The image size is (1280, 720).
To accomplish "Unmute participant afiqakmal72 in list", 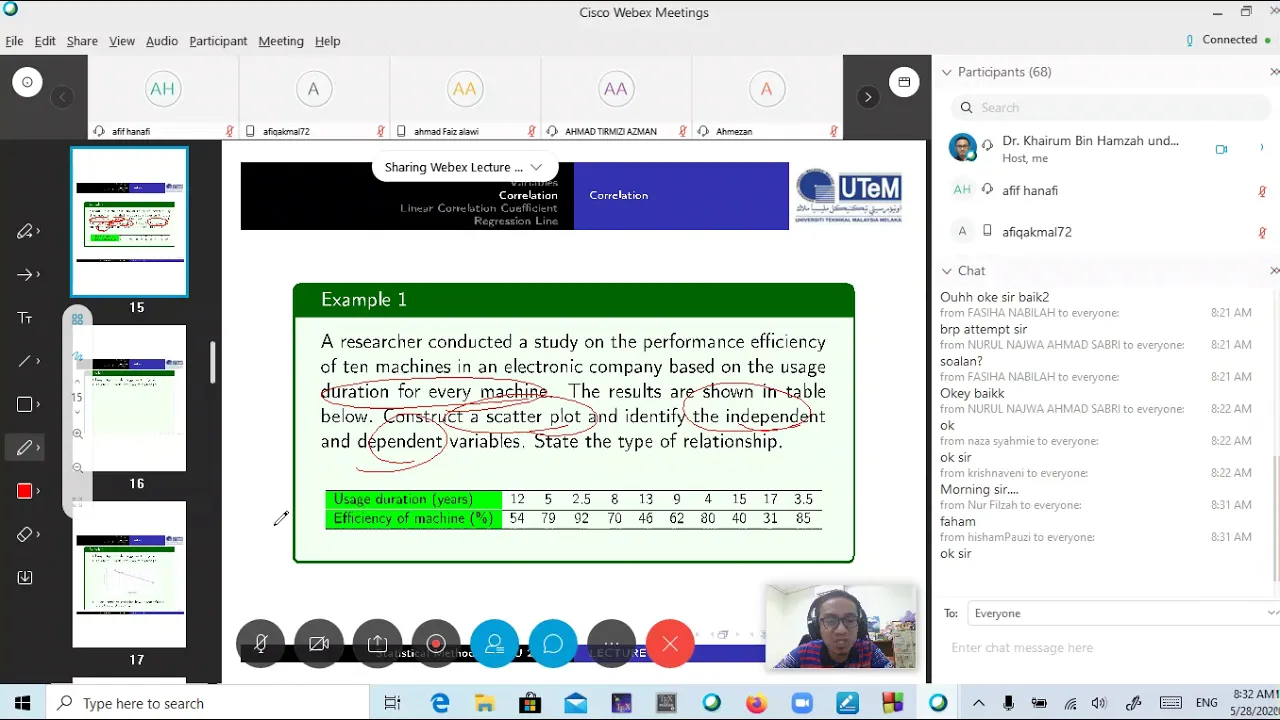I will (x=1262, y=232).
